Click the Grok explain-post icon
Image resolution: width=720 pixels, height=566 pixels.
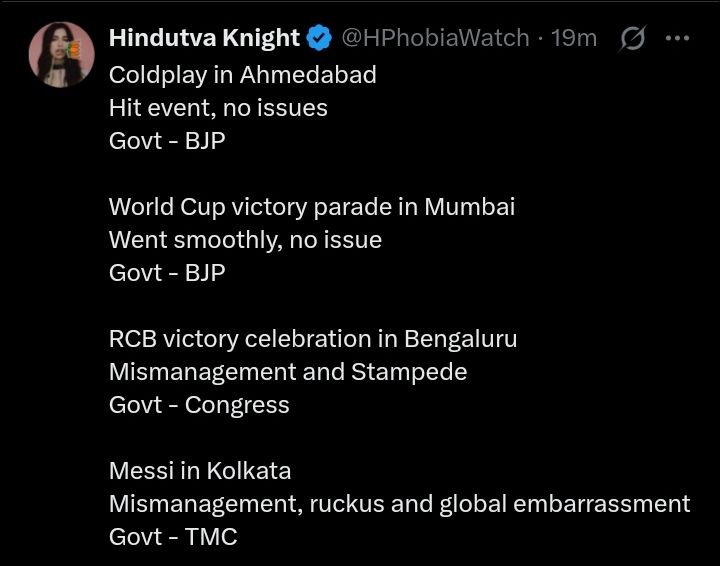(x=632, y=39)
